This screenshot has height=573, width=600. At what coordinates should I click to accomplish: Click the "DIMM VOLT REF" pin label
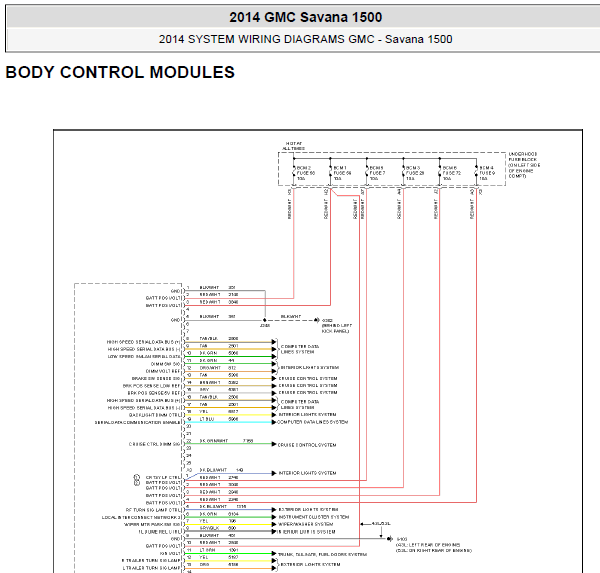click(163, 371)
